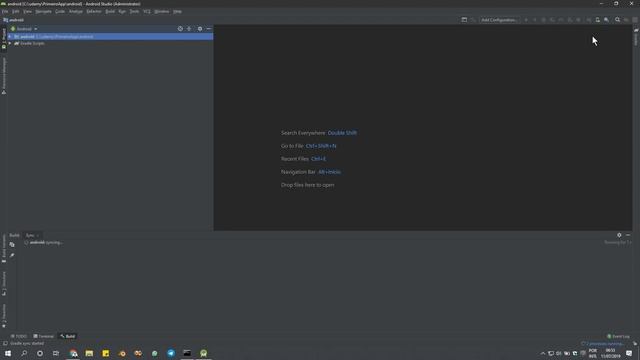This screenshot has height=360, width=640.
Task: Click Search Everywhere magnifier icon
Action: [x=618, y=20]
